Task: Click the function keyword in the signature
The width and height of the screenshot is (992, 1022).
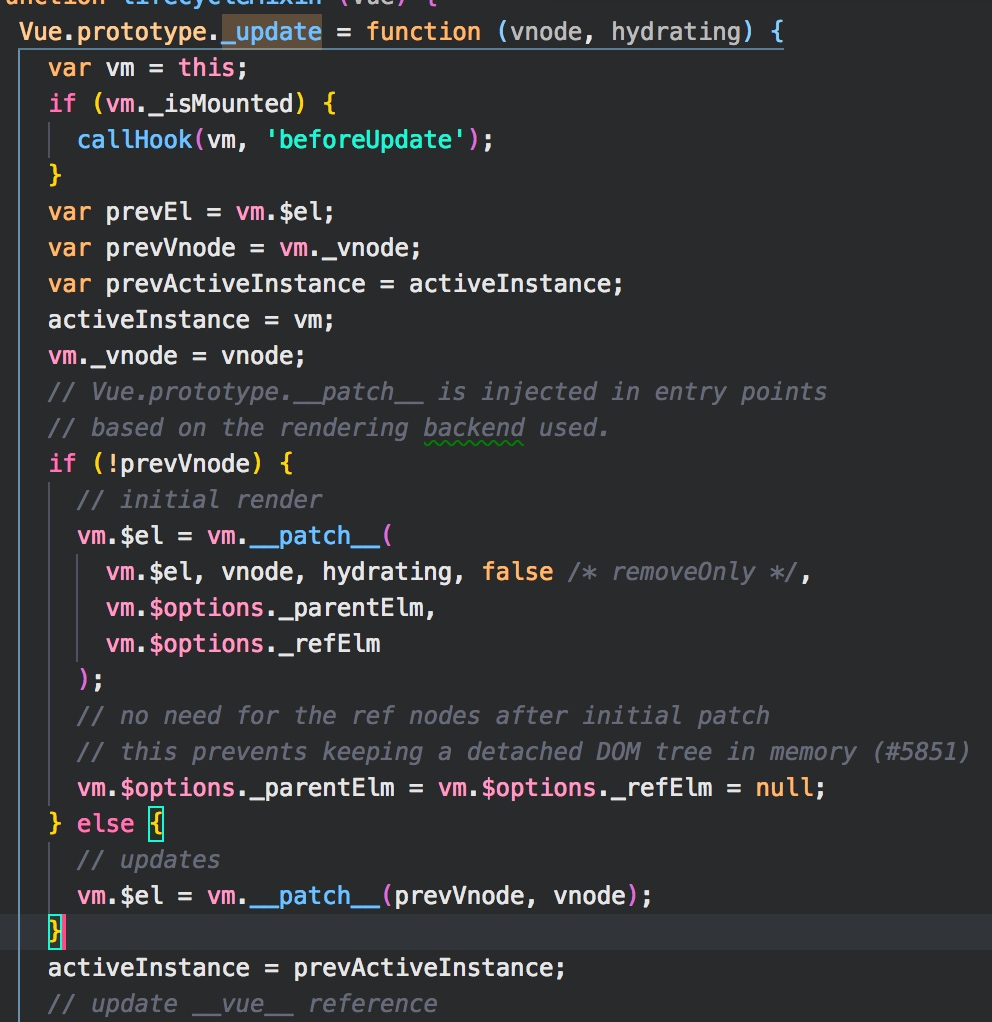Action: click(423, 31)
